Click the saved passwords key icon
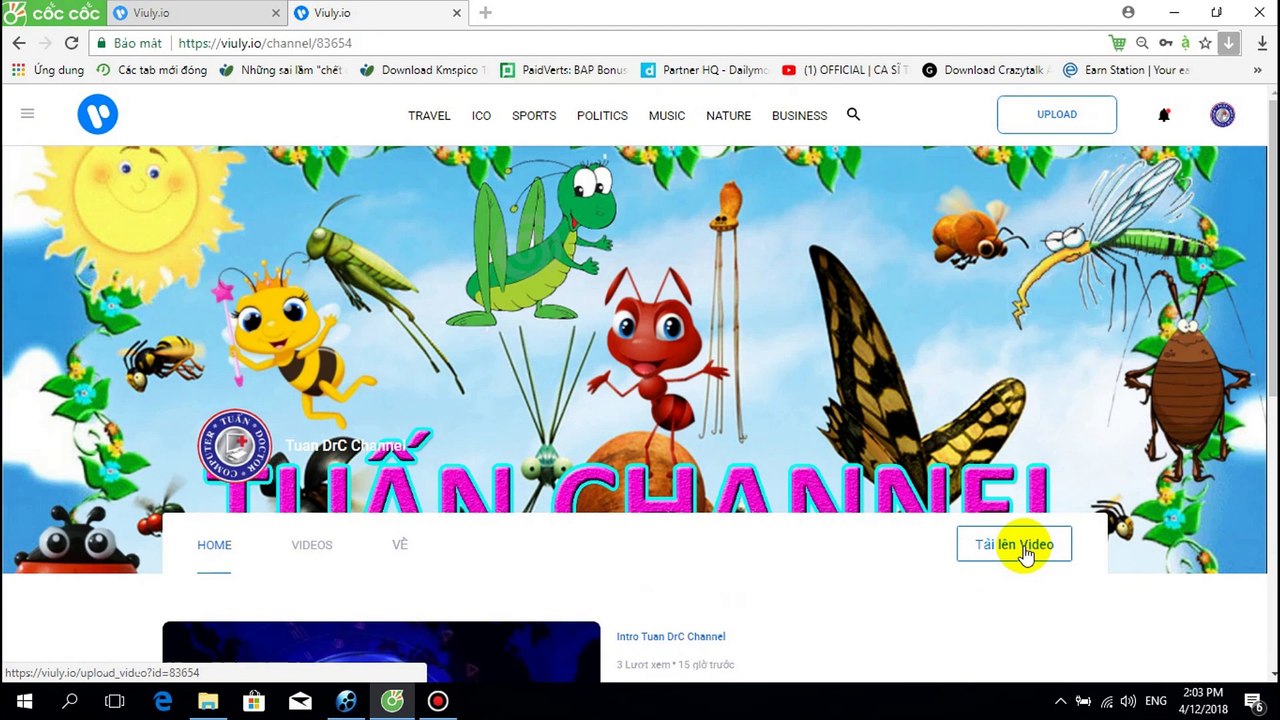This screenshot has height=720, width=1280. tap(1165, 43)
